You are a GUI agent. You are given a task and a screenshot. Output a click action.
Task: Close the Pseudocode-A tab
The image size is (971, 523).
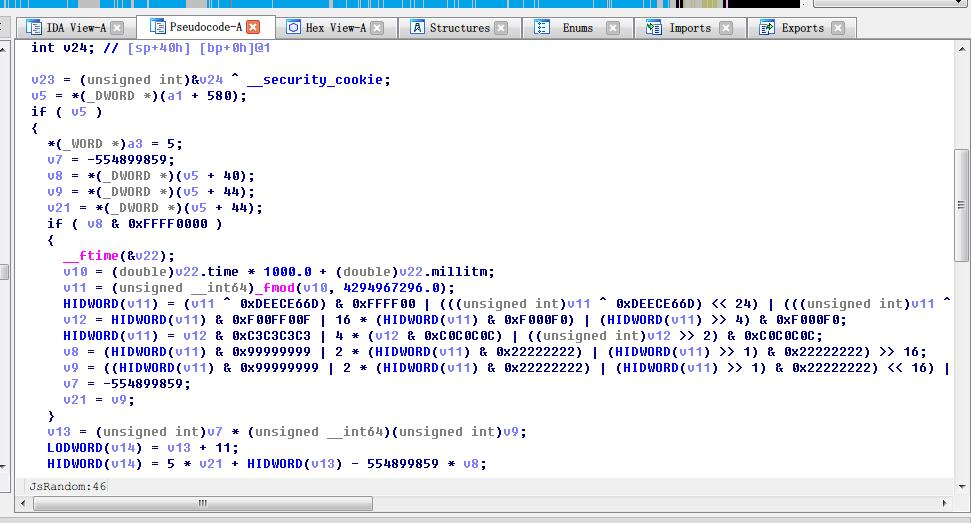click(x=253, y=27)
